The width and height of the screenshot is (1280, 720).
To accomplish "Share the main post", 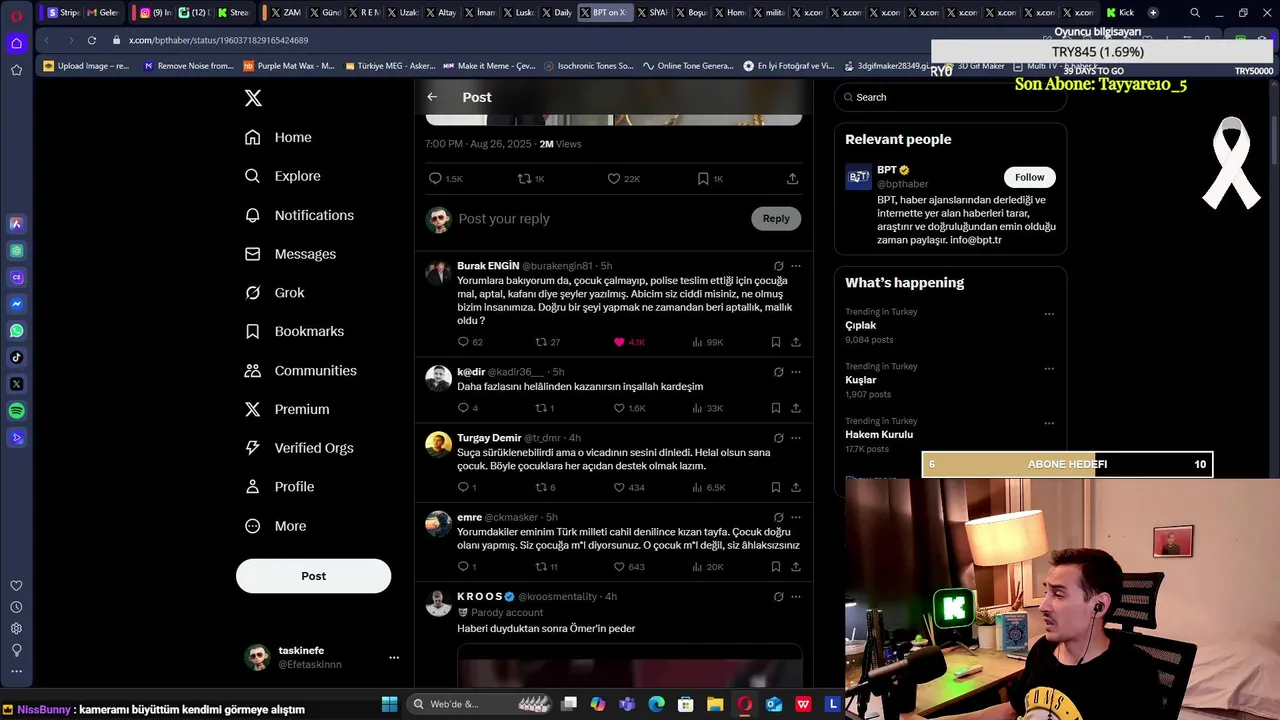I will pyautogui.click(x=792, y=178).
